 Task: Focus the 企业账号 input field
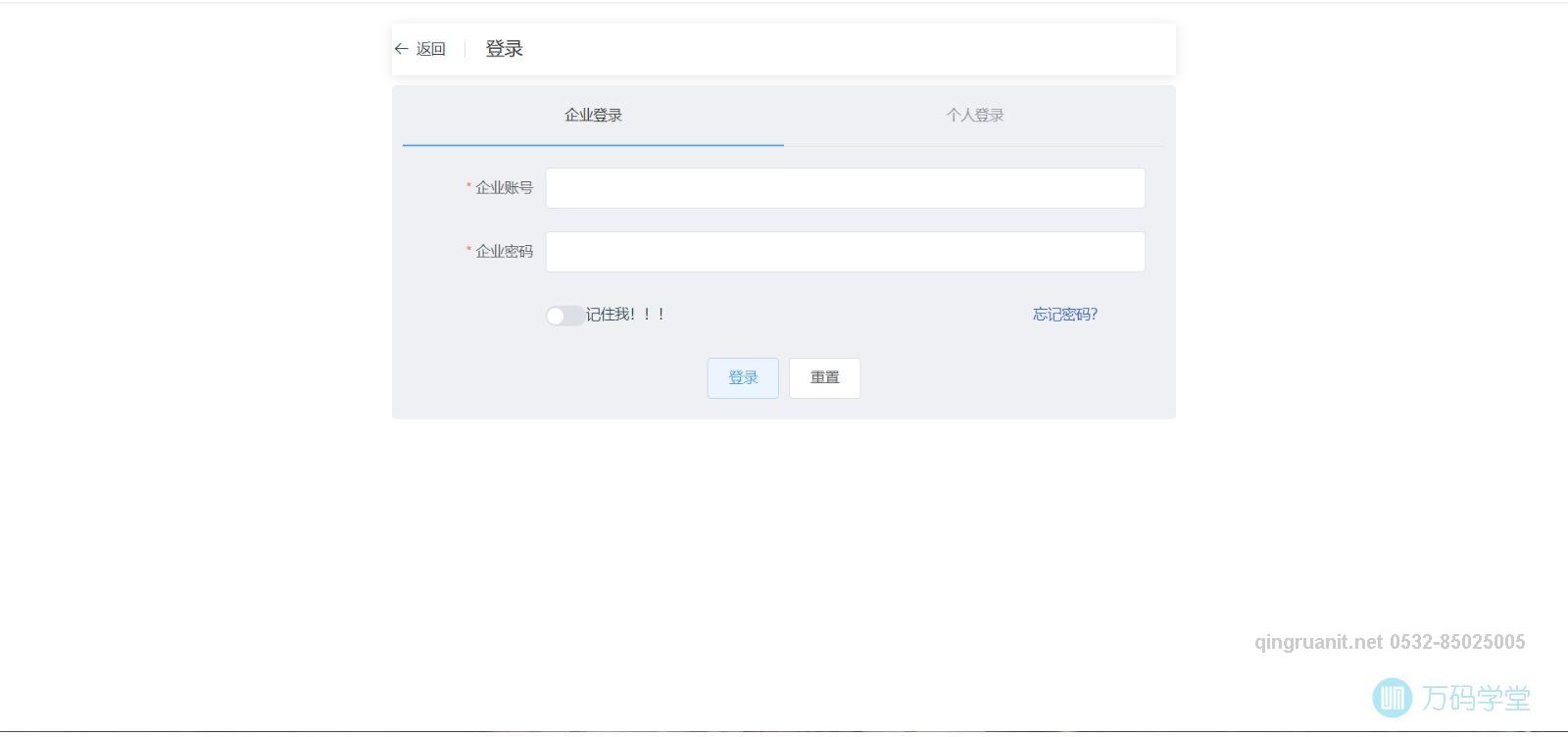[x=846, y=188]
